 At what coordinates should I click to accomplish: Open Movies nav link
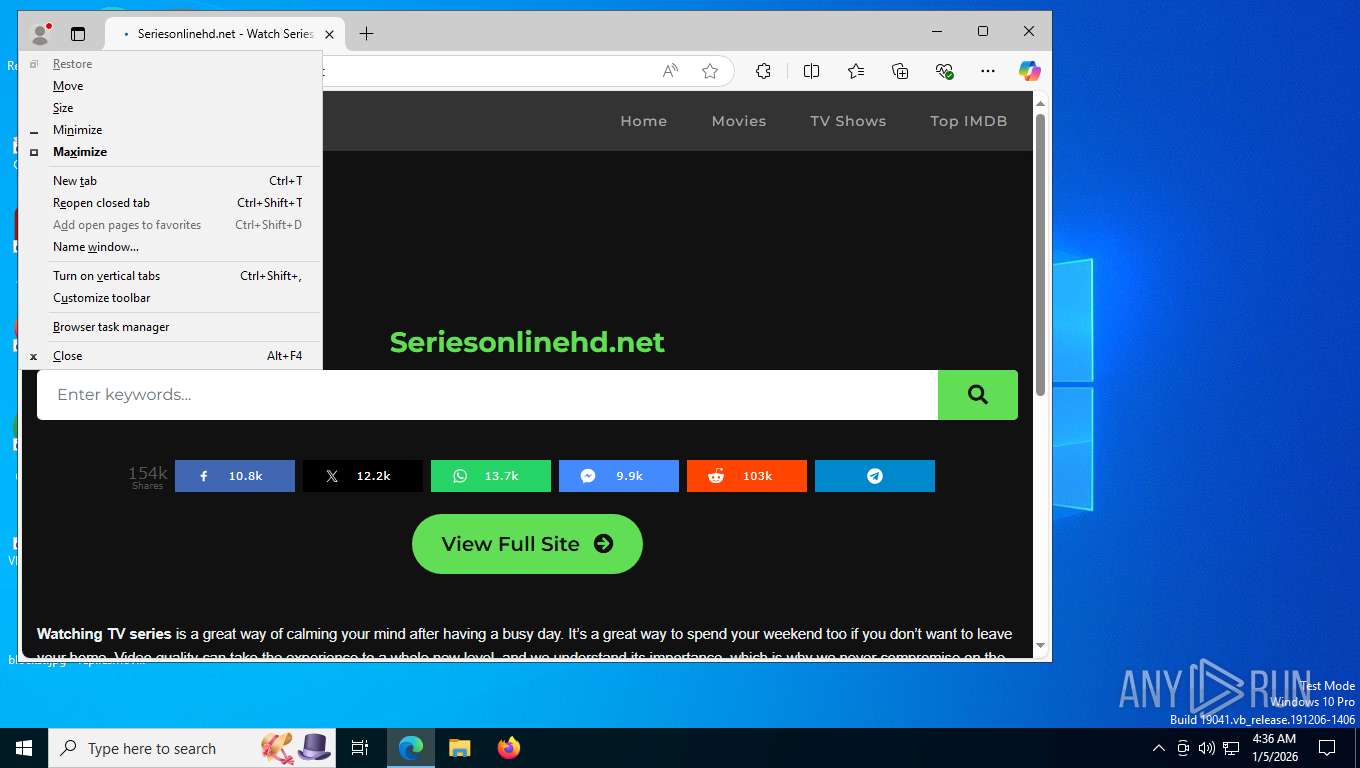pyautogui.click(x=739, y=121)
